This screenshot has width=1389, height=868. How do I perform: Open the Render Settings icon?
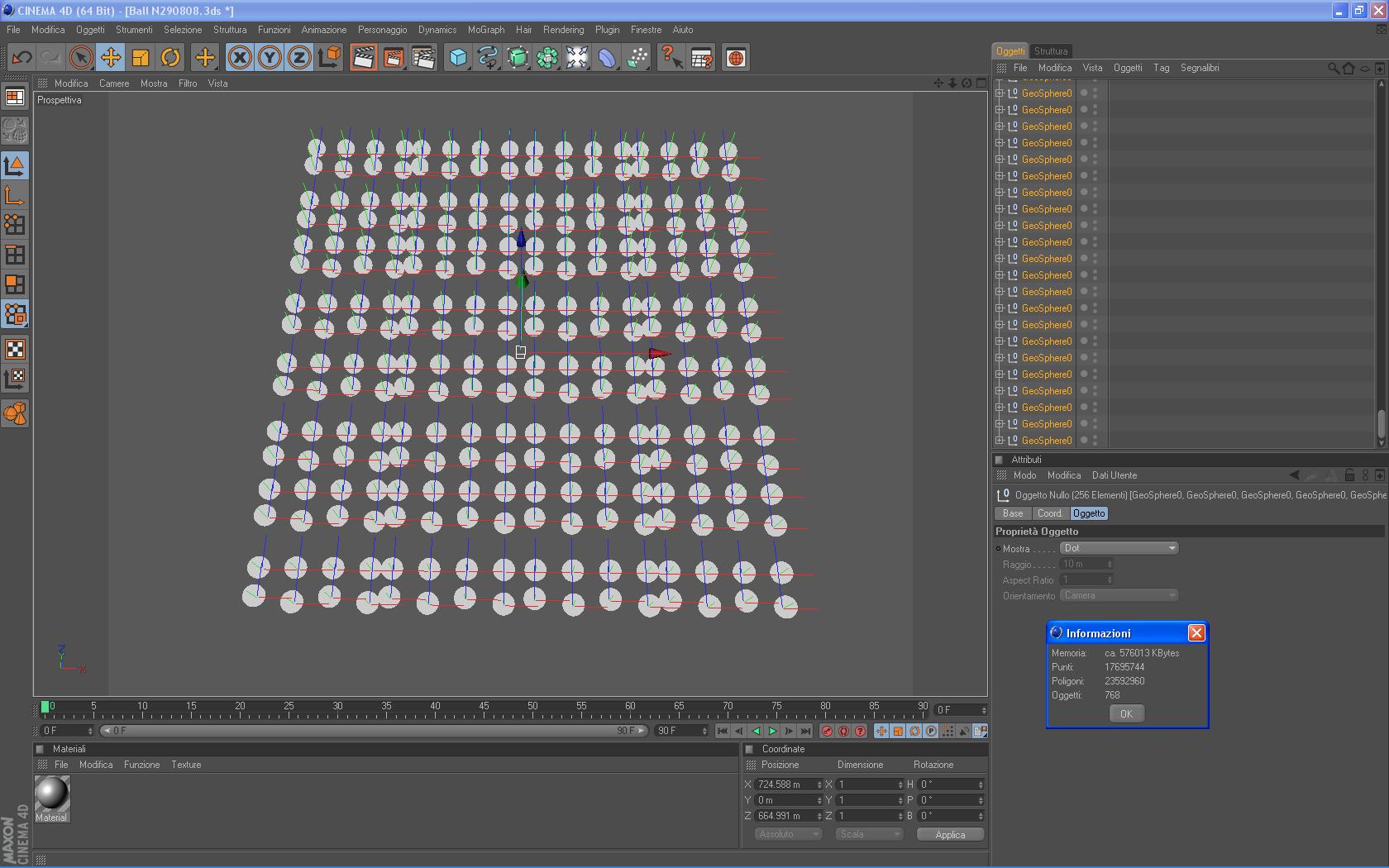pos(423,58)
